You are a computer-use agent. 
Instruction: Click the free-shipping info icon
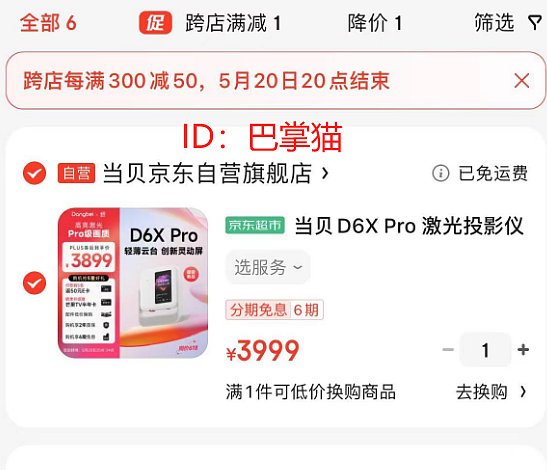tap(441, 173)
